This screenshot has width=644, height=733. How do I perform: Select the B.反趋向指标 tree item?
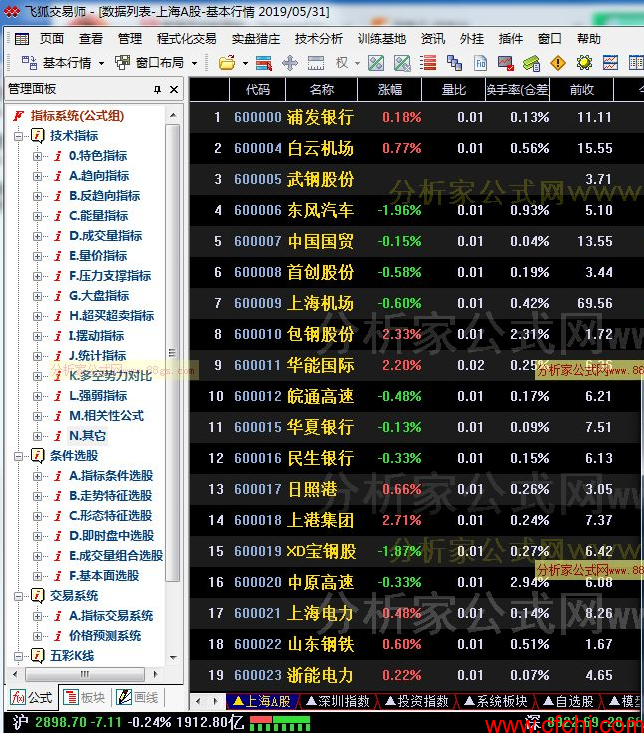coord(105,196)
